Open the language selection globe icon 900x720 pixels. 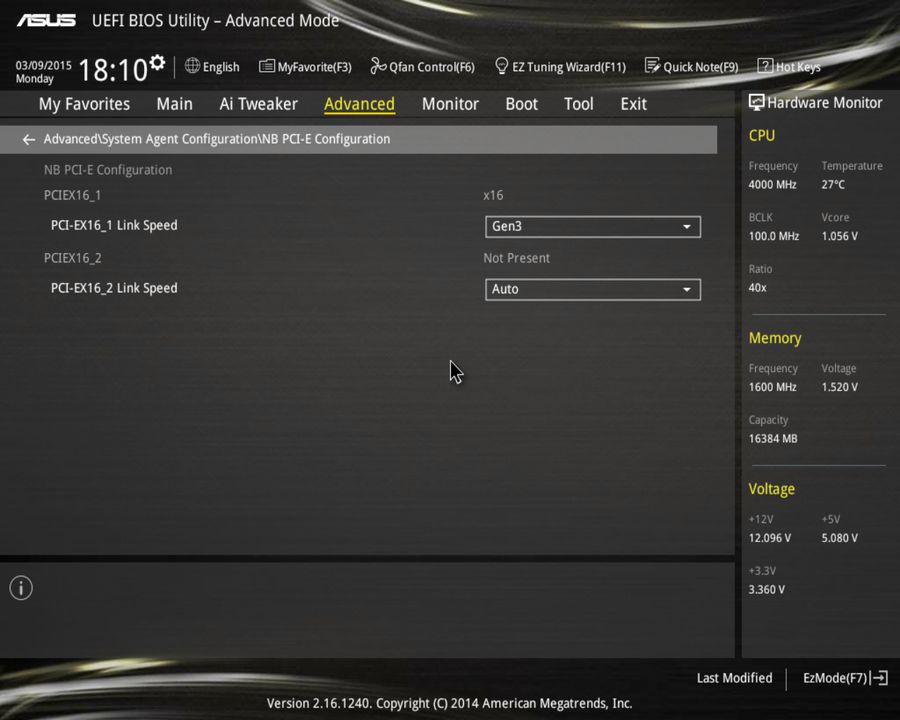191,66
